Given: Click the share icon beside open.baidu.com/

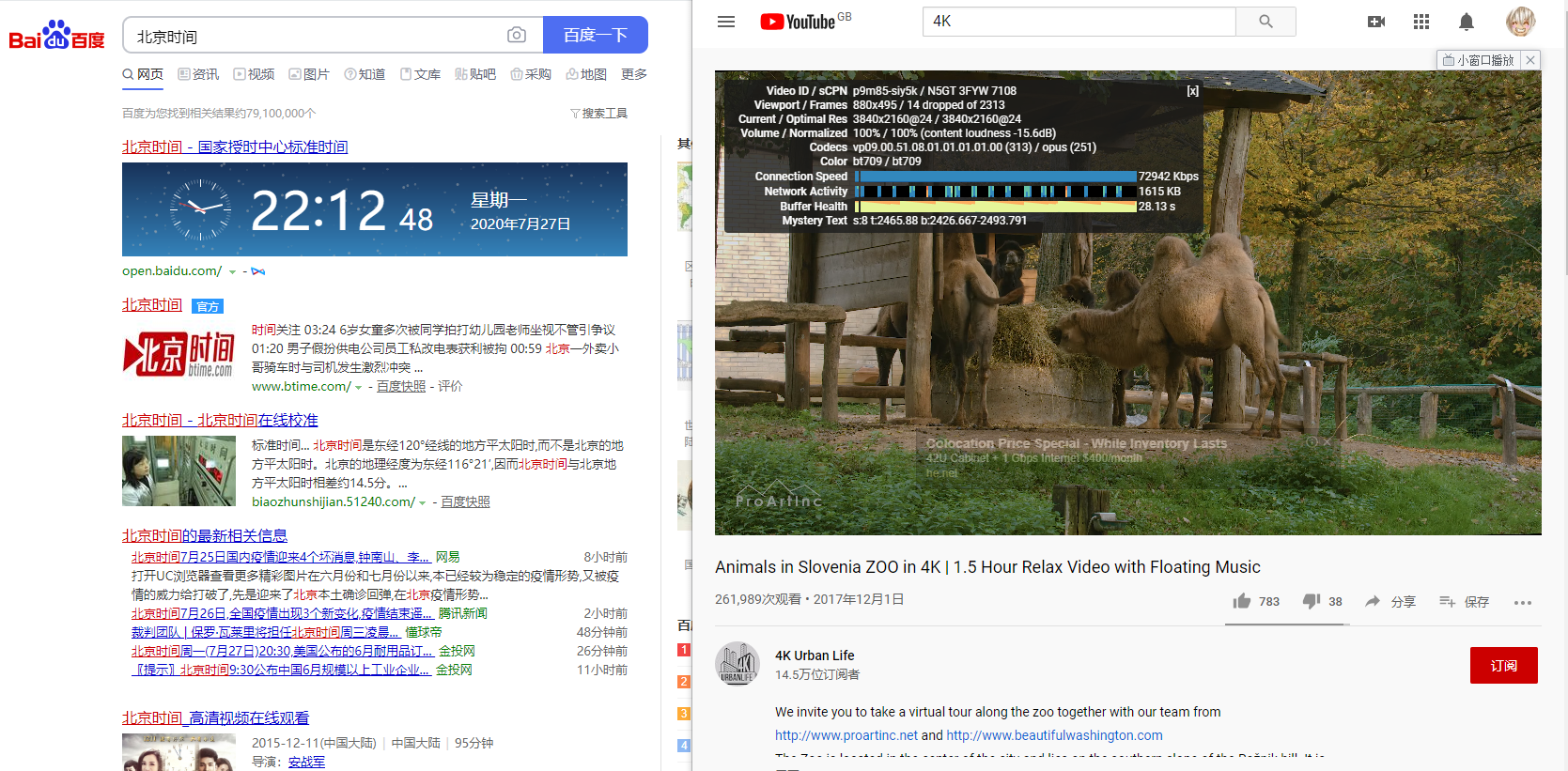Looking at the screenshot, I should pos(258,271).
